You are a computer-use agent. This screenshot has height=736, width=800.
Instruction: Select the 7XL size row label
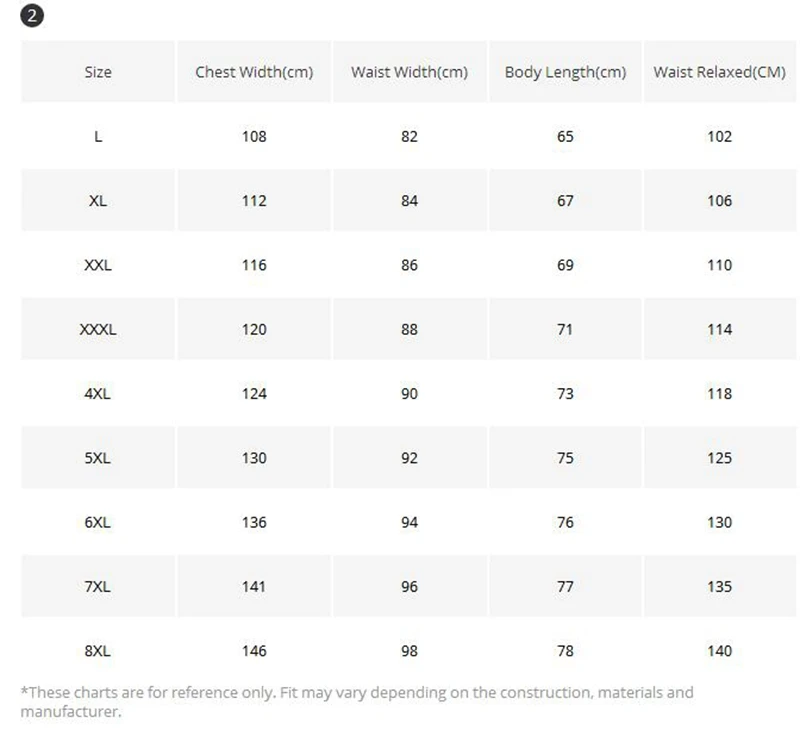(97, 586)
